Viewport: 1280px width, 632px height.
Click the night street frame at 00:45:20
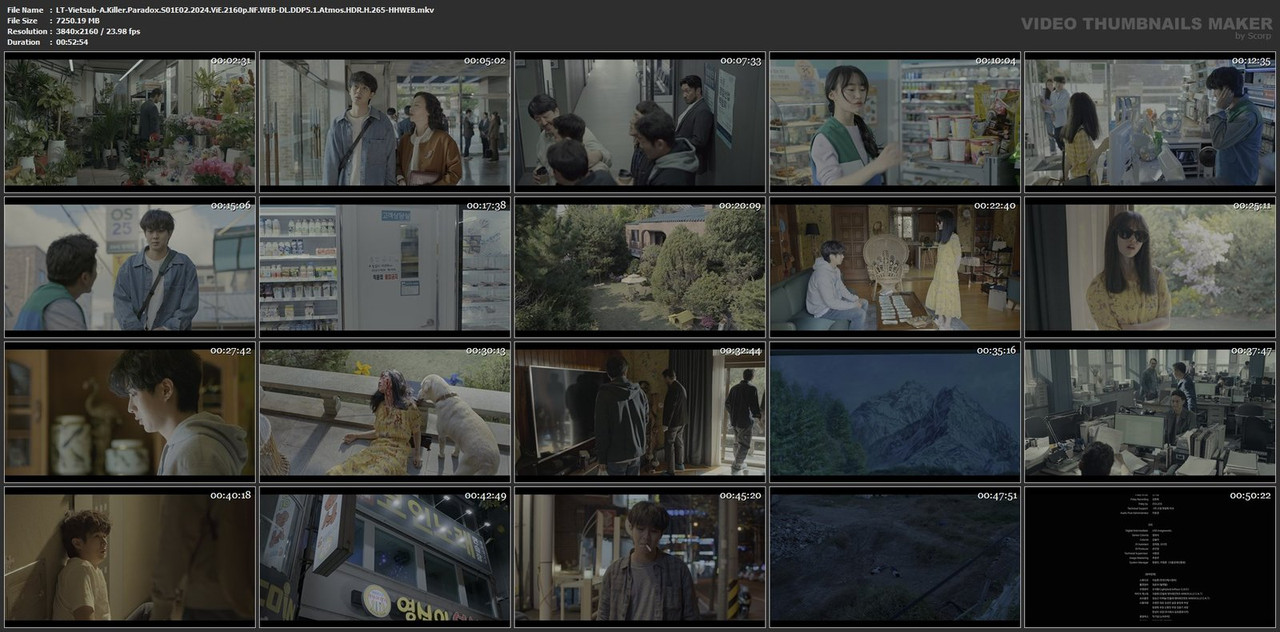pos(640,556)
